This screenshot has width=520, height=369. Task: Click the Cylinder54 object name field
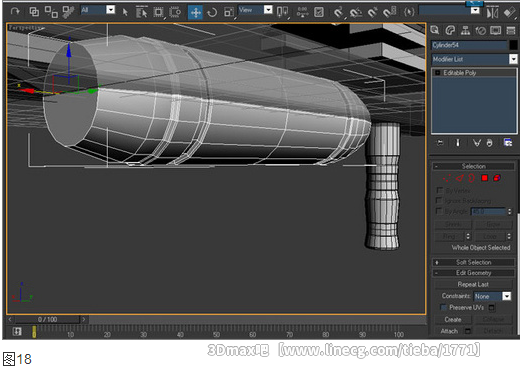pyautogui.click(x=469, y=45)
